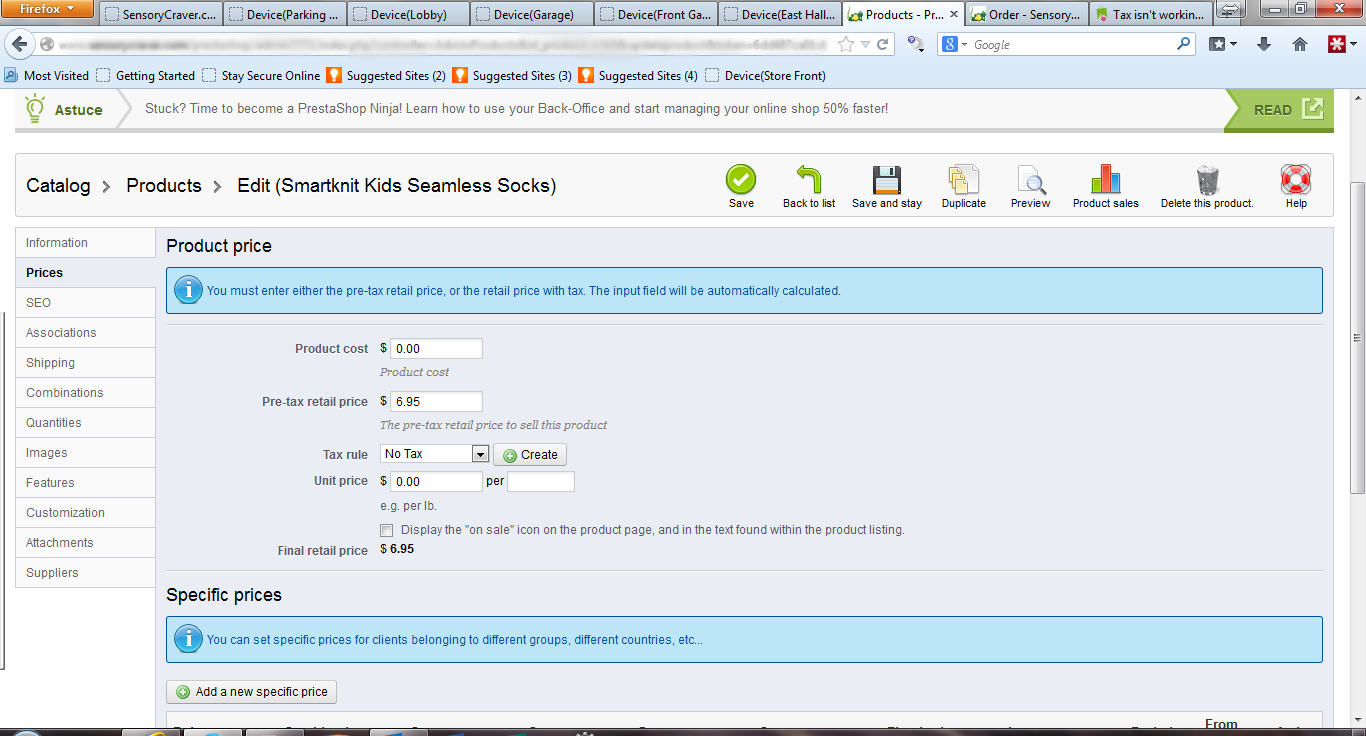The height and width of the screenshot is (736, 1366).
Task: Open the Suppliers product tab
Action: coord(85,573)
